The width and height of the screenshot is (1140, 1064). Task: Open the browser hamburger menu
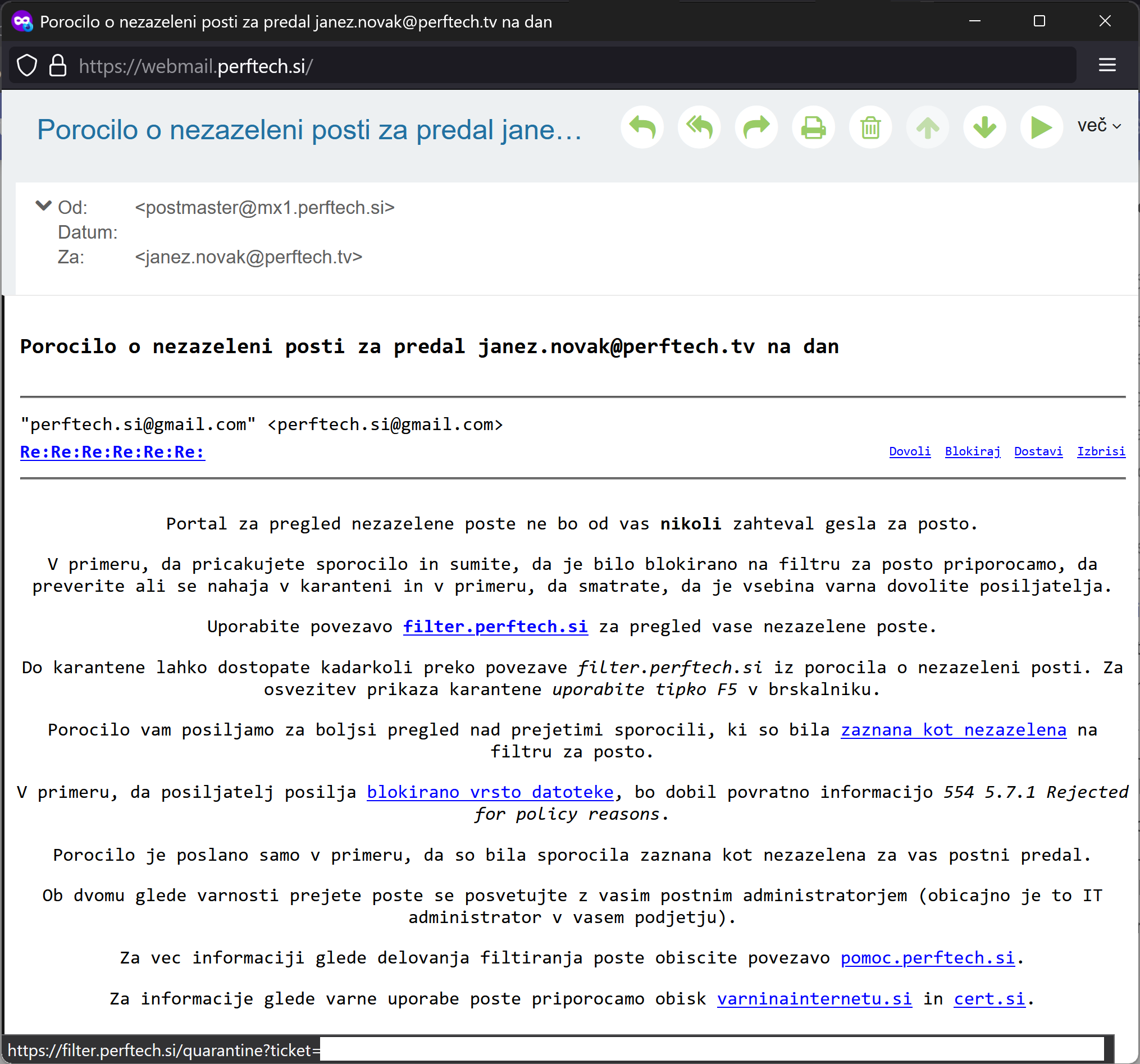pos(1107,65)
